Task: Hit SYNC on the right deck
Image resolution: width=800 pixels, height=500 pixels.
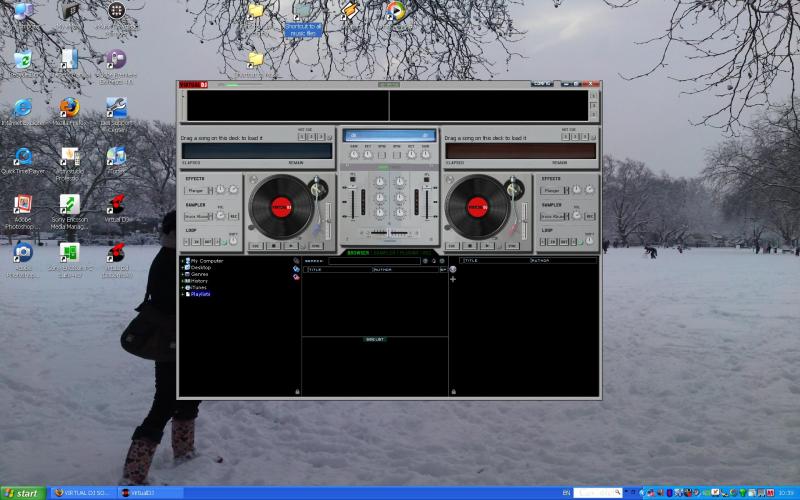Action: pos(514,245)
